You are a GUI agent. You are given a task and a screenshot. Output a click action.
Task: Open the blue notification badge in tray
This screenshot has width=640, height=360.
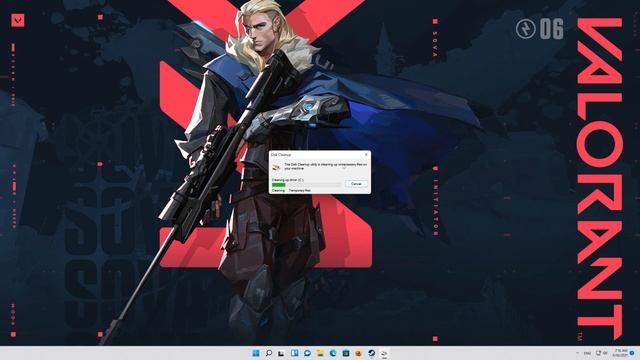[632, 353]
